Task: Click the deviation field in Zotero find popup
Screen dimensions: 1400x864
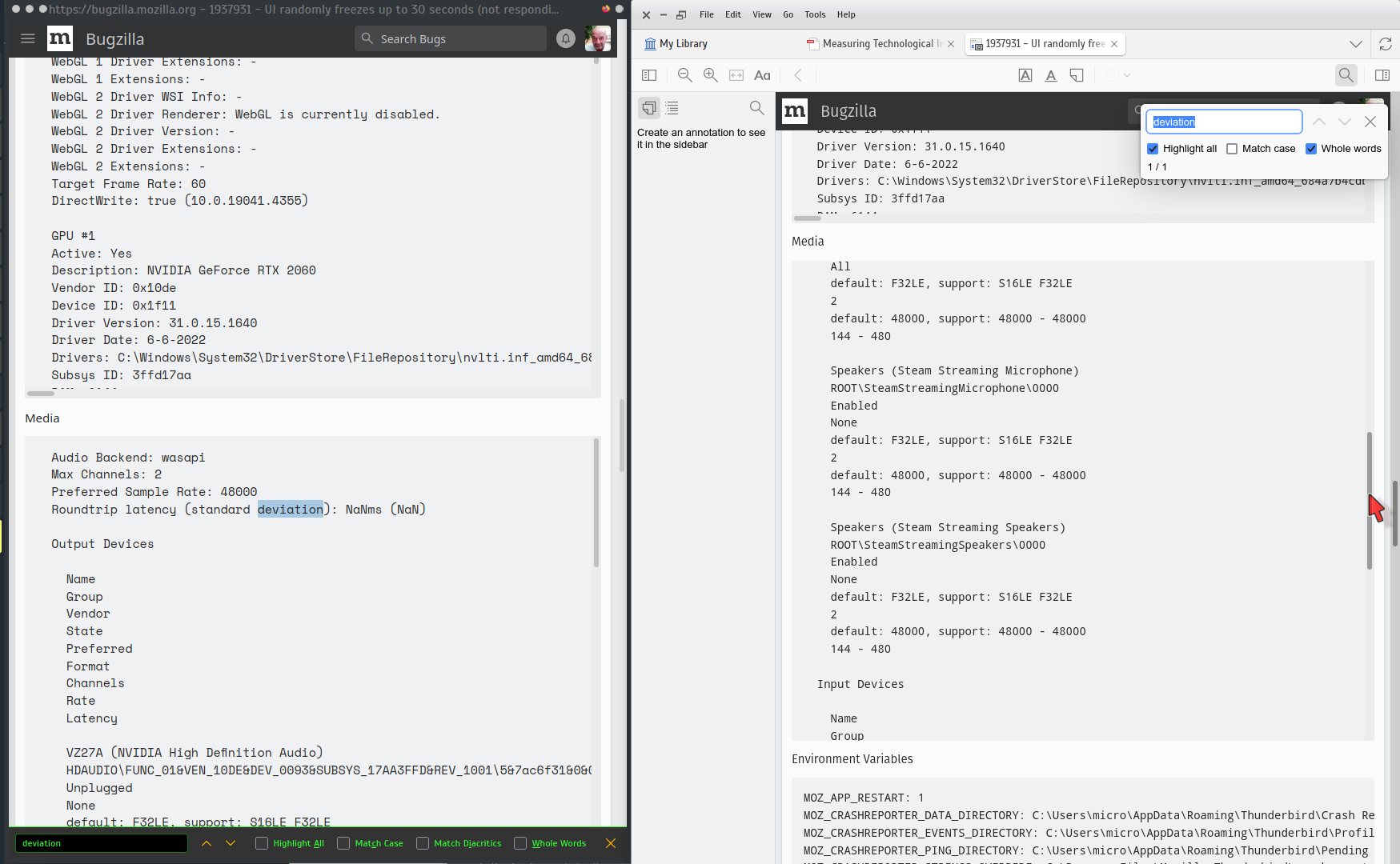Action: pos(1224,122)
